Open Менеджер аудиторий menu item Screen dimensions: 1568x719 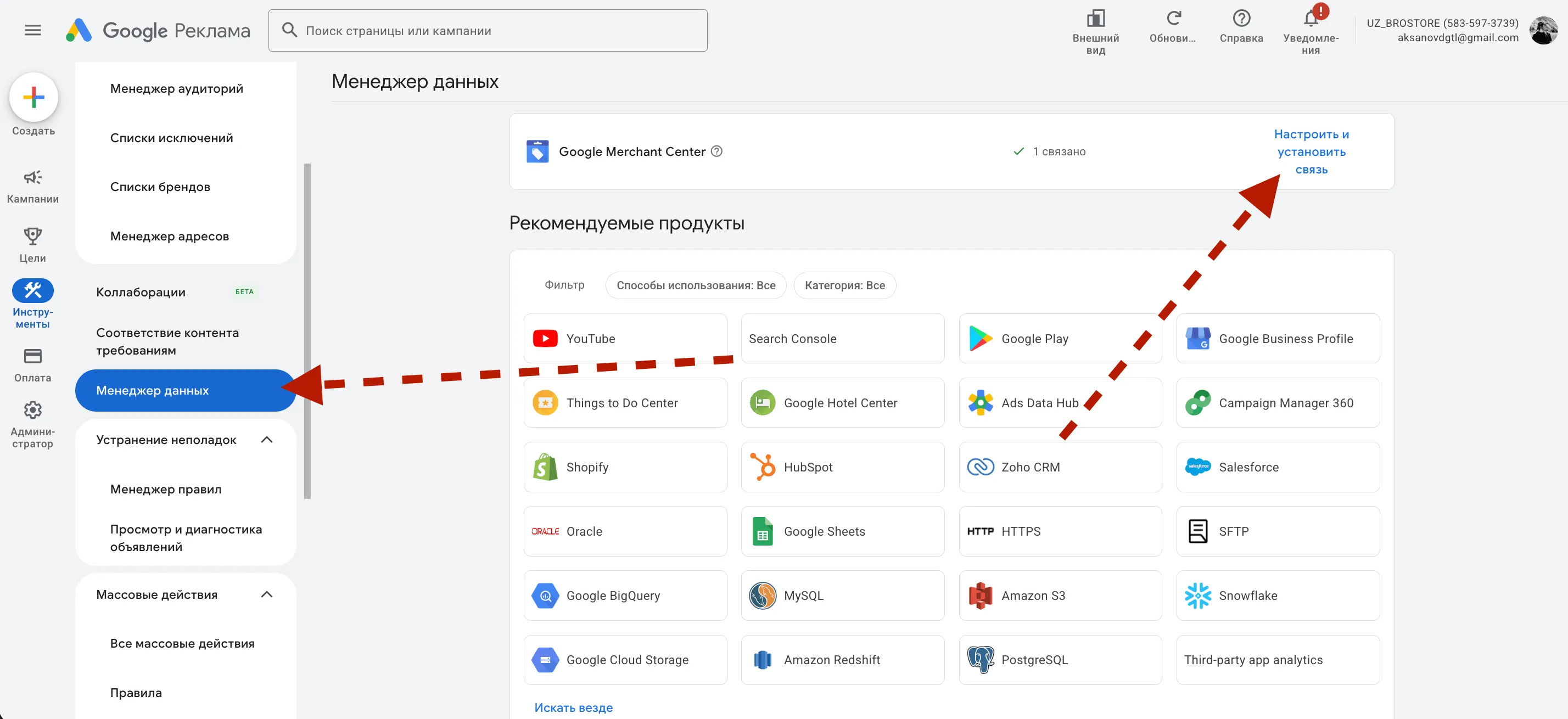pyautogui.click(x=177, y=89)
